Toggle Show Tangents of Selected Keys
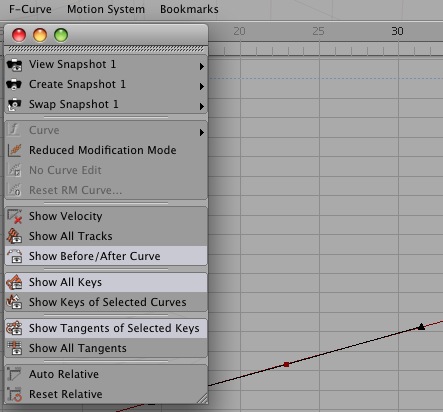 click(106, 328)
